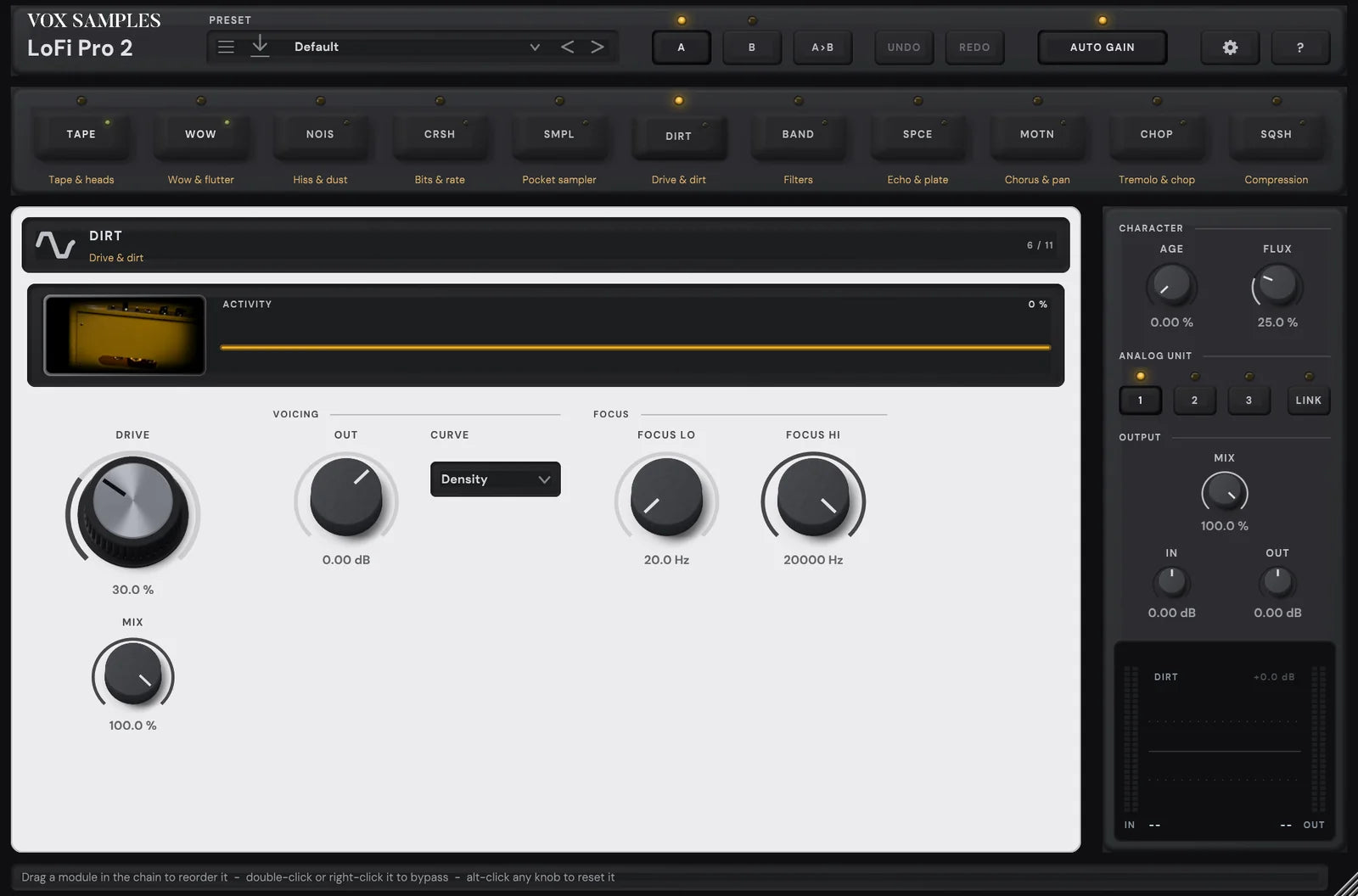
Task: Expand the Default preset dropdown chevron
Action: pyautogui.click(x=535, y=47)
